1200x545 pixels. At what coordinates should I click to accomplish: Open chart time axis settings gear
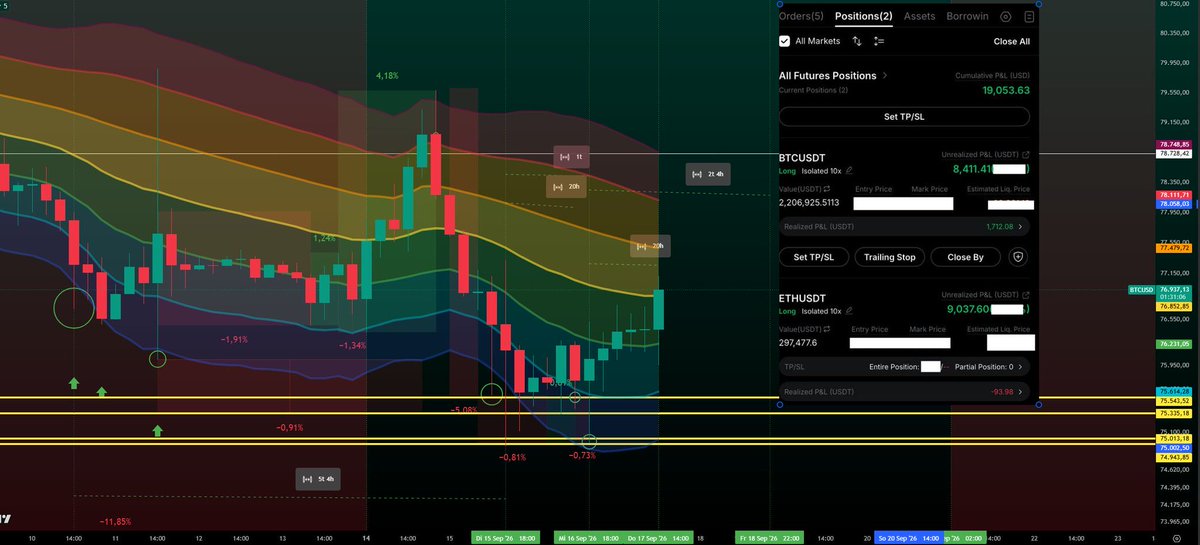(x=1176, y=538)
